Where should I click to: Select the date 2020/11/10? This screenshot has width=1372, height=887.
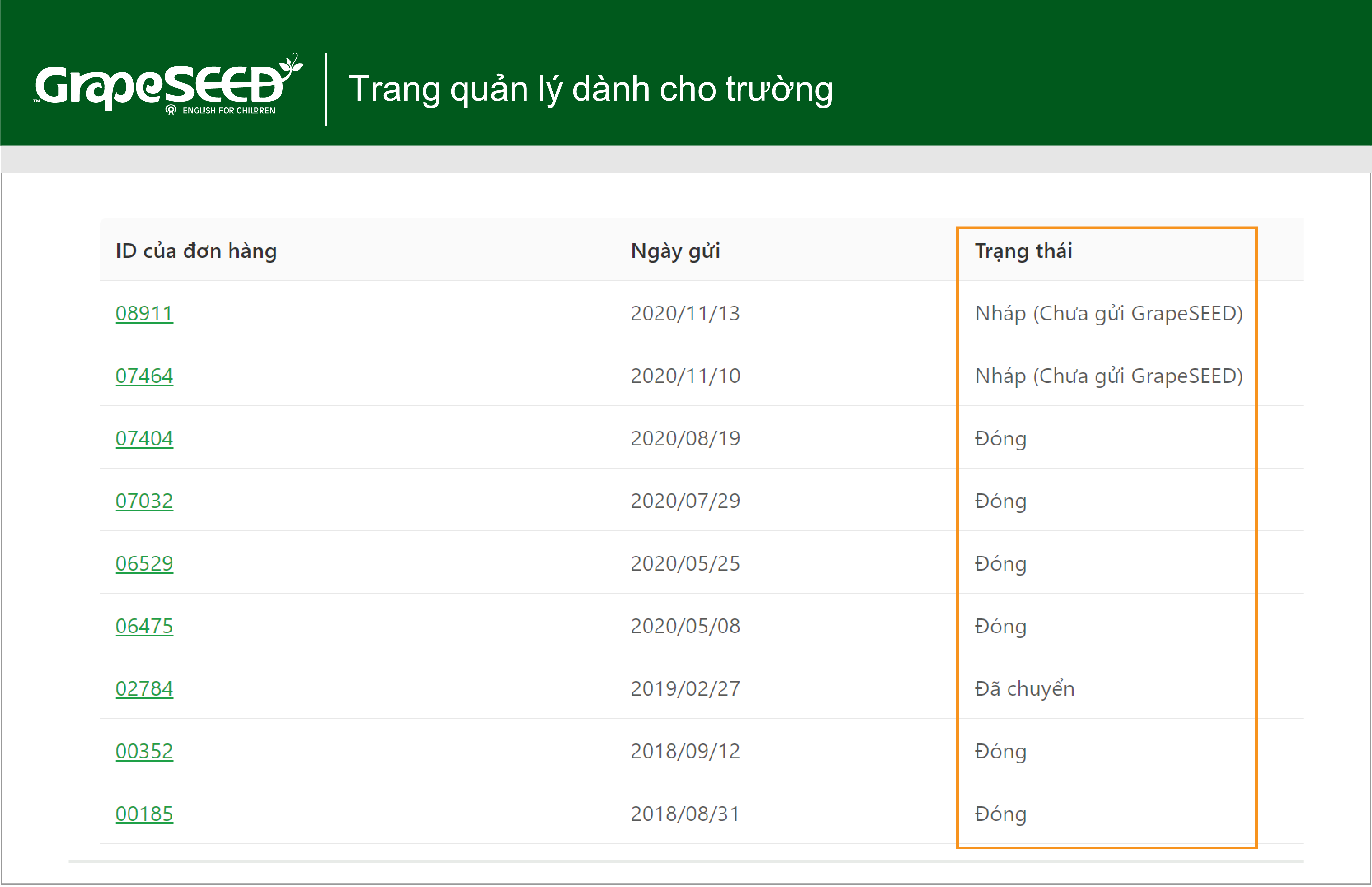[685, 376]
